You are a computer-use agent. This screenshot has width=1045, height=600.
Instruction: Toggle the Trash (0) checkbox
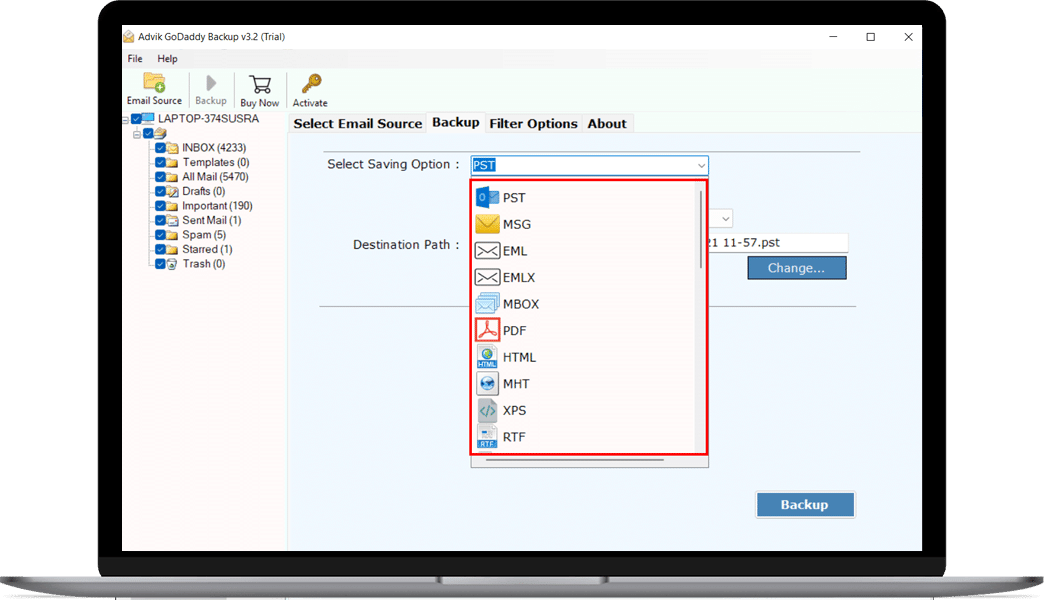point(161,264)
